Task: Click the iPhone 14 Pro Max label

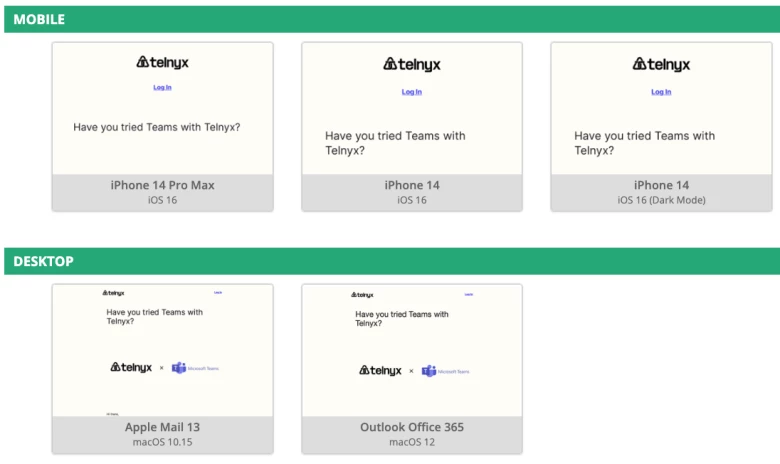Action: [163, 185]
